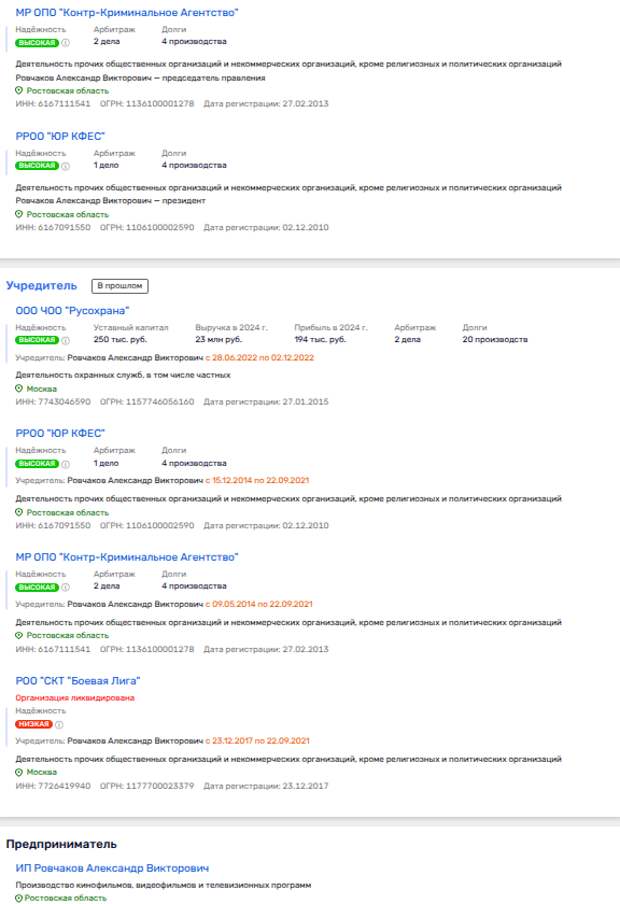
Task: Click the red НИЗКАЯ reliability badge
Action: (34, 724)
